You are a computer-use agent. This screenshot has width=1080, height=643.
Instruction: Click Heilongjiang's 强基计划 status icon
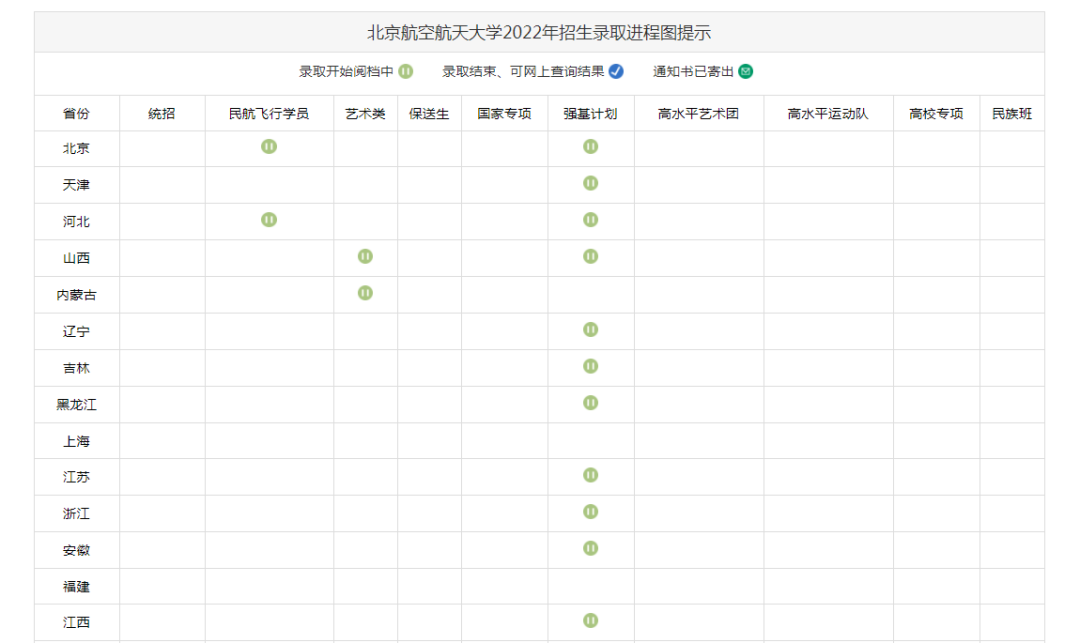point(590,402)
